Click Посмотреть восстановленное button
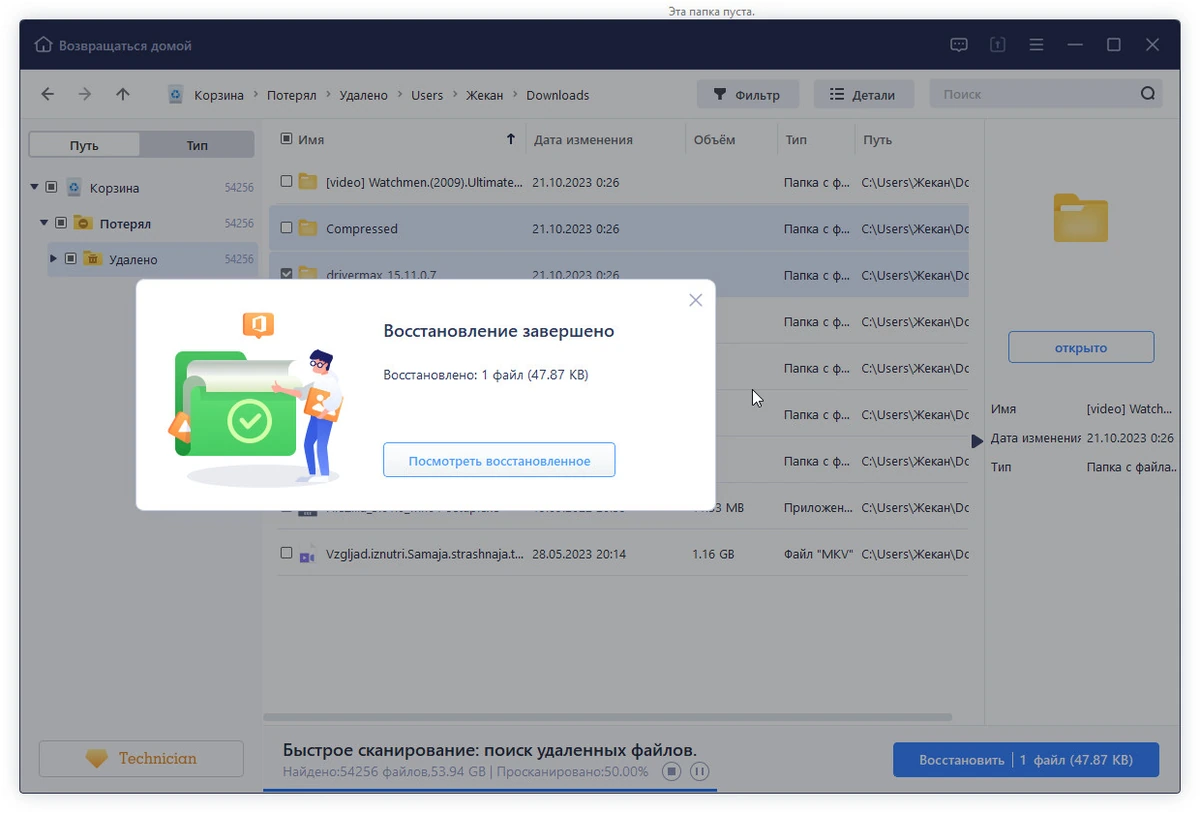Screen dimensions: 1200x813 point(499,461)
